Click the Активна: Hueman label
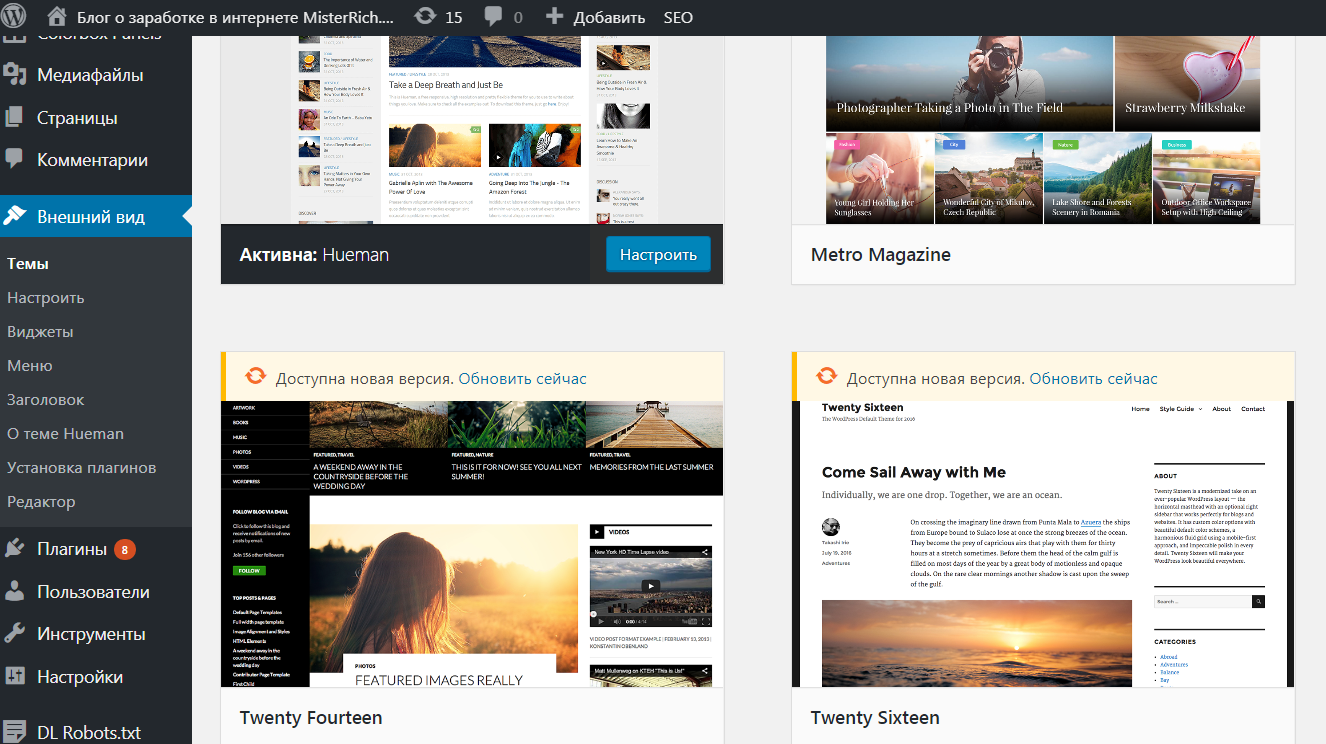 pyautogui.click(x=314, y=255)
